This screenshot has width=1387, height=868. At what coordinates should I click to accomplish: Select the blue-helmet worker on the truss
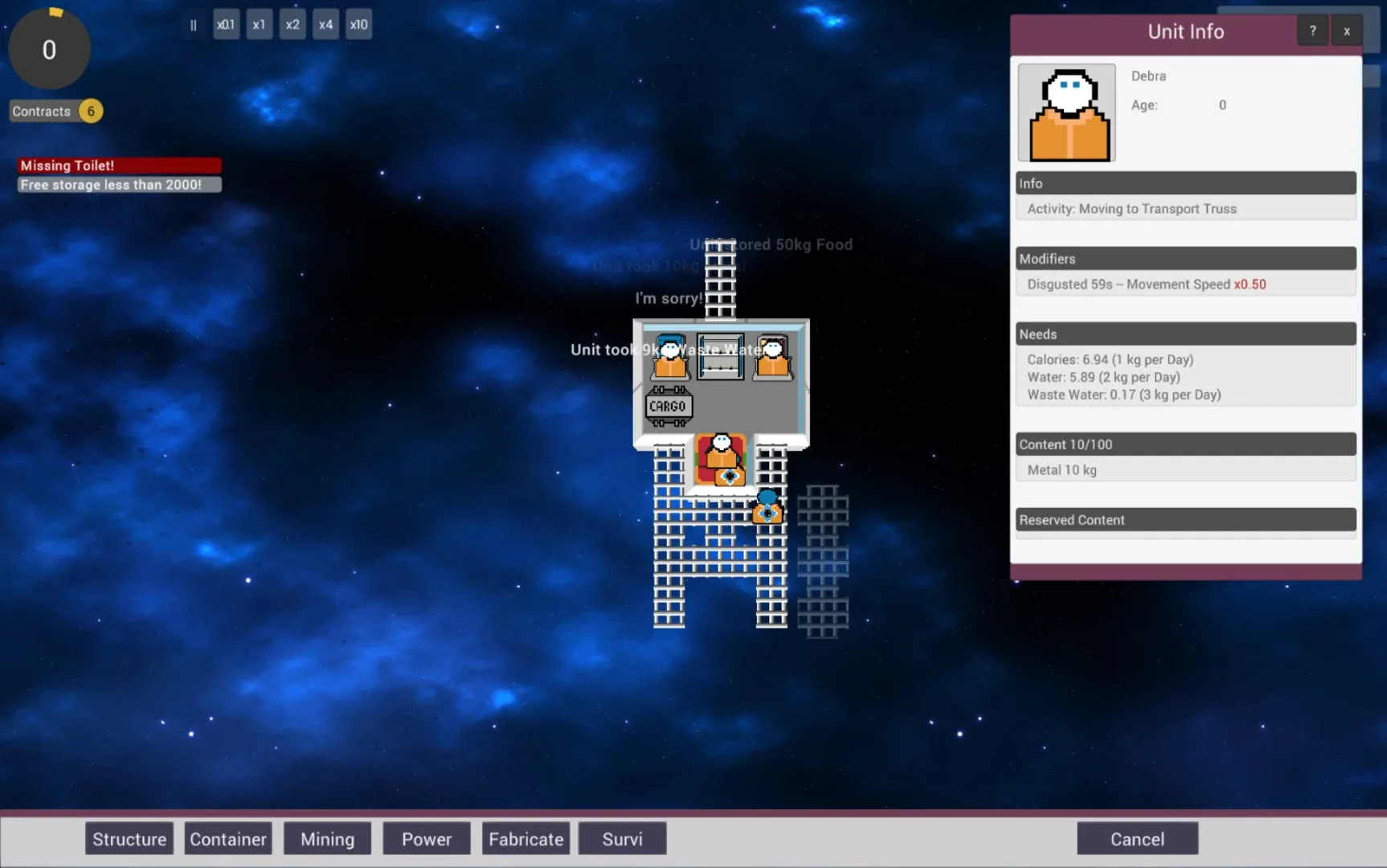pyautogui.click(x=767, y=507)
